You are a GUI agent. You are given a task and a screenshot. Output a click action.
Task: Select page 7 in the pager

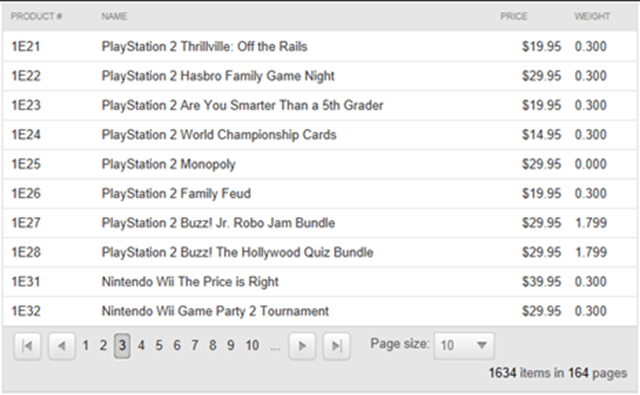pyautogui.click(x=195, y=346)
